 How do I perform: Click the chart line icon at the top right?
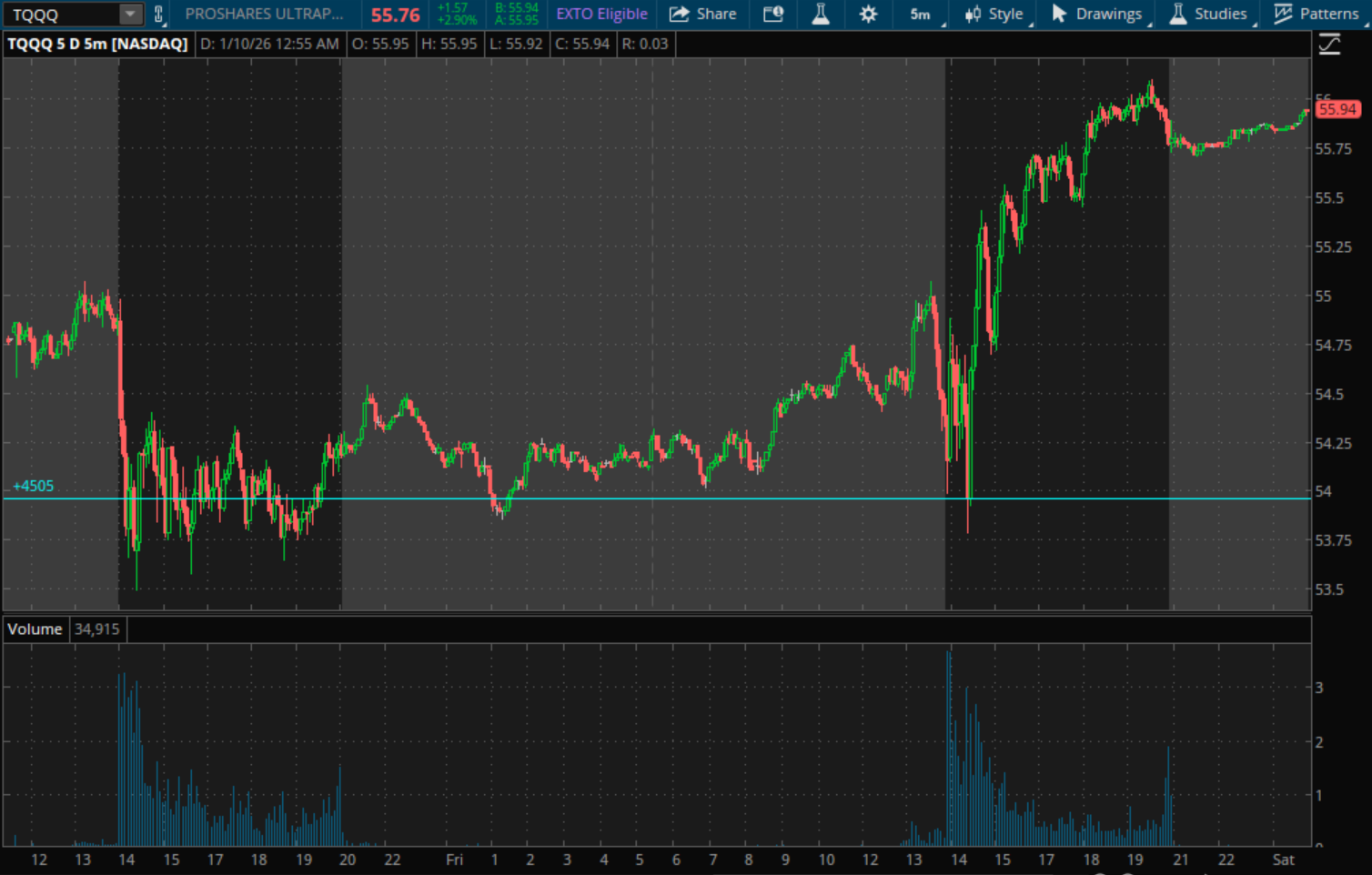click(1330, 44)
